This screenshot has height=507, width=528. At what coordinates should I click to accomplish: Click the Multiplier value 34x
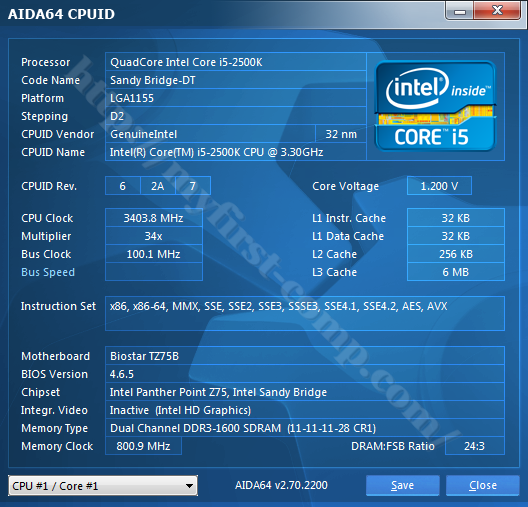point(154,236)
